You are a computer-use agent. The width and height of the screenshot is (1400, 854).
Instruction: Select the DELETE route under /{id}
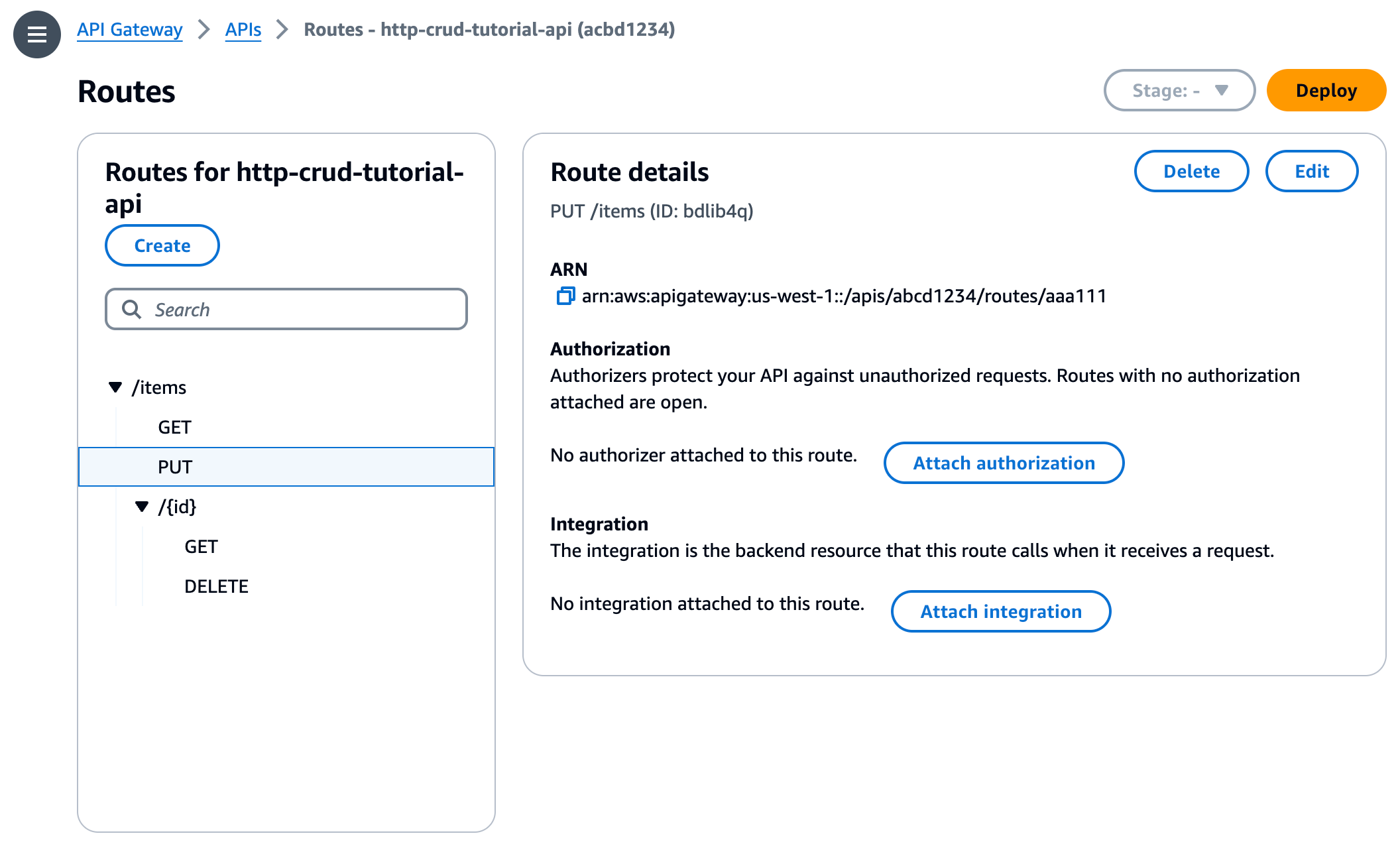pyautogui.click(x=215, y=585)
